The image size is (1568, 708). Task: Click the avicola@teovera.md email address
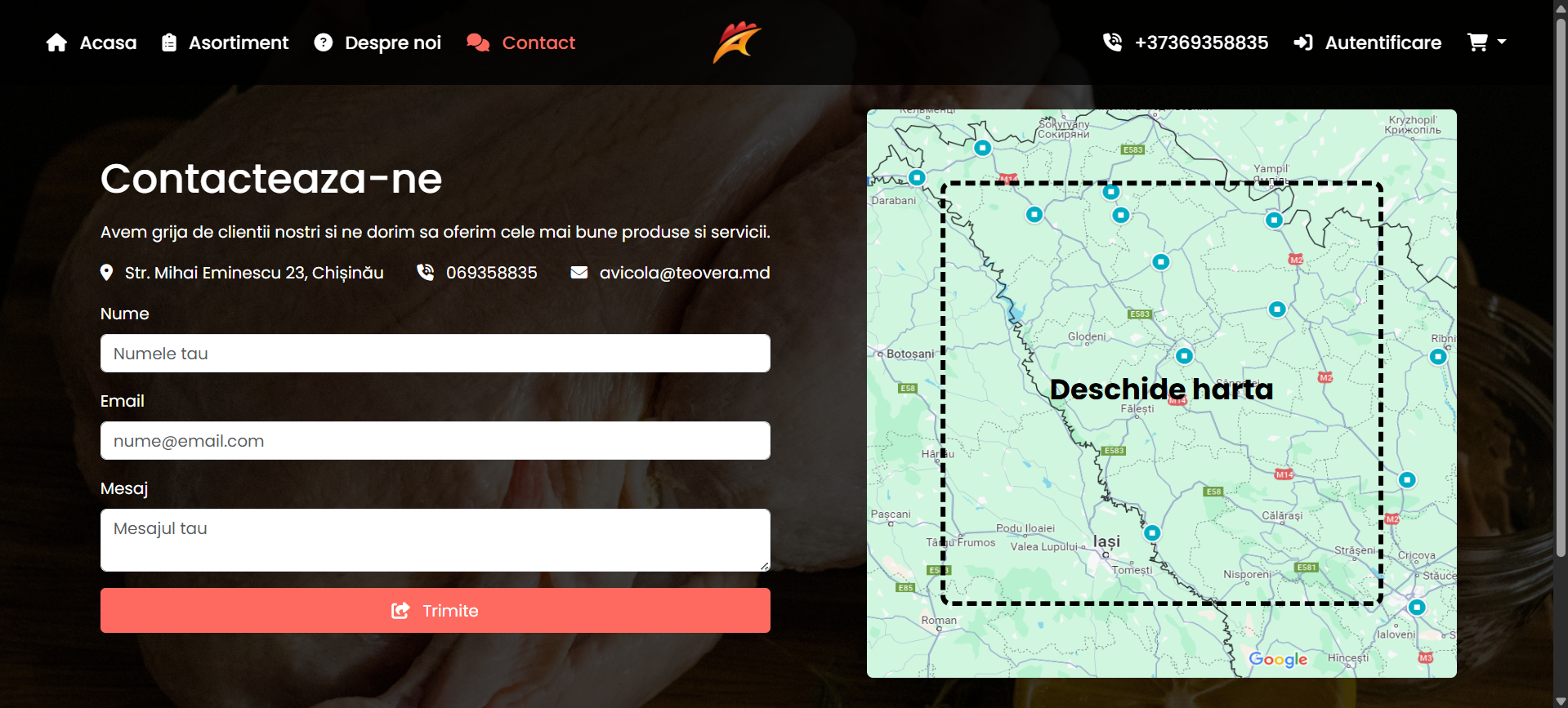[685, 273]
